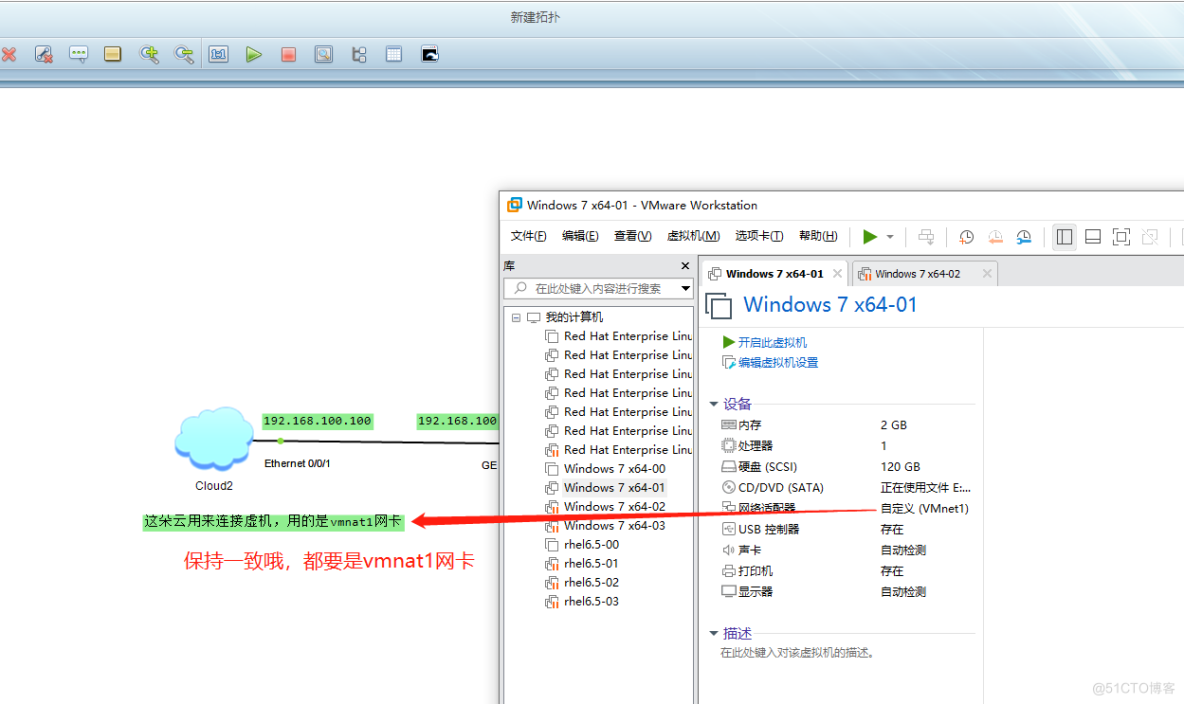Toggle the library sidebar view icon
The height and width of the screenshot is (704, 1184).
1064,237
